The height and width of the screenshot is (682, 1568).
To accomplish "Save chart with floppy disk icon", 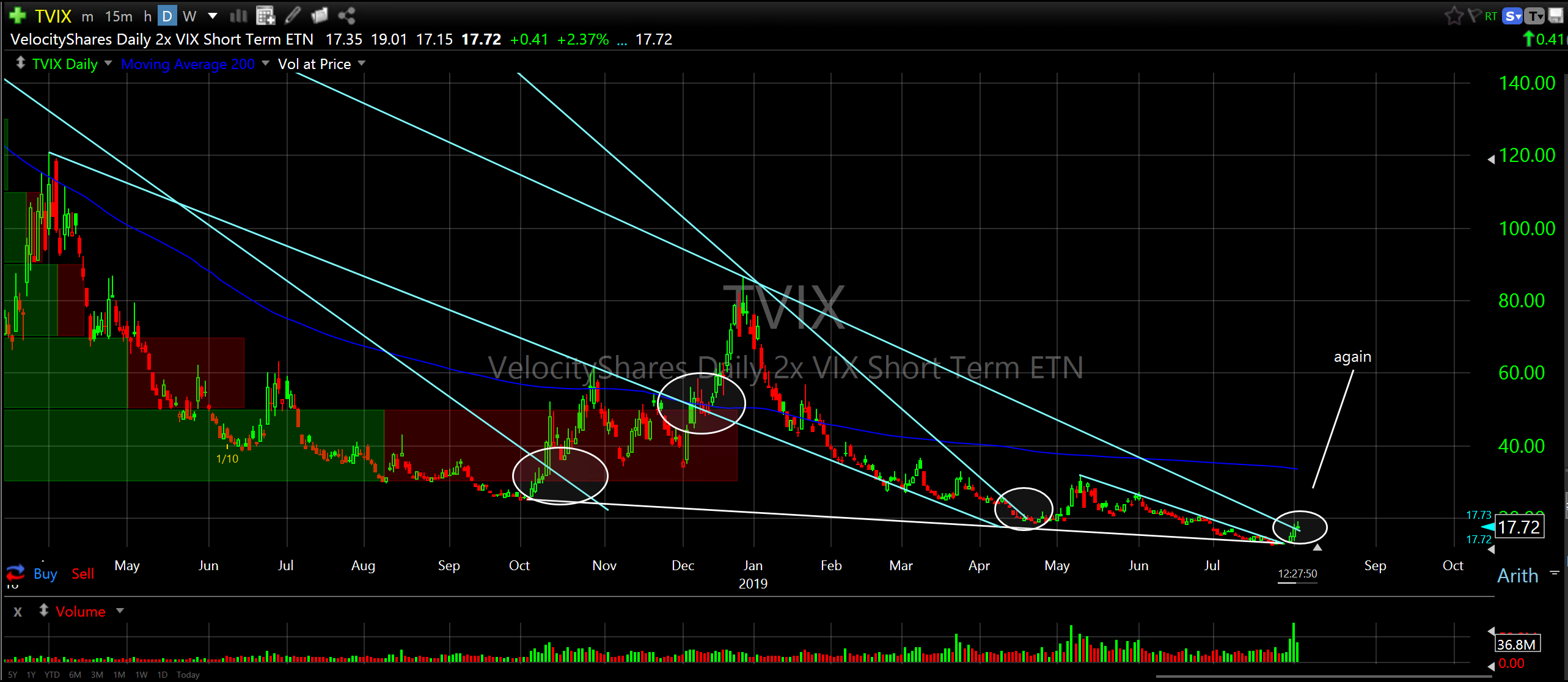I will point(1555,16).
